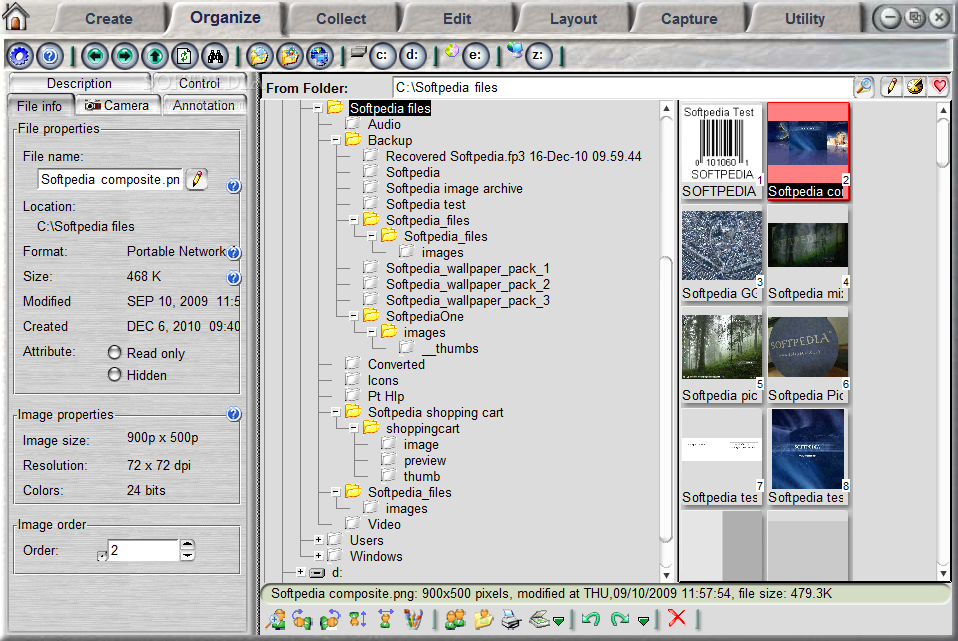The width and height of the screenshot is (958, 641).
Task: Open the Utility tab
Action: pos(805,18)
